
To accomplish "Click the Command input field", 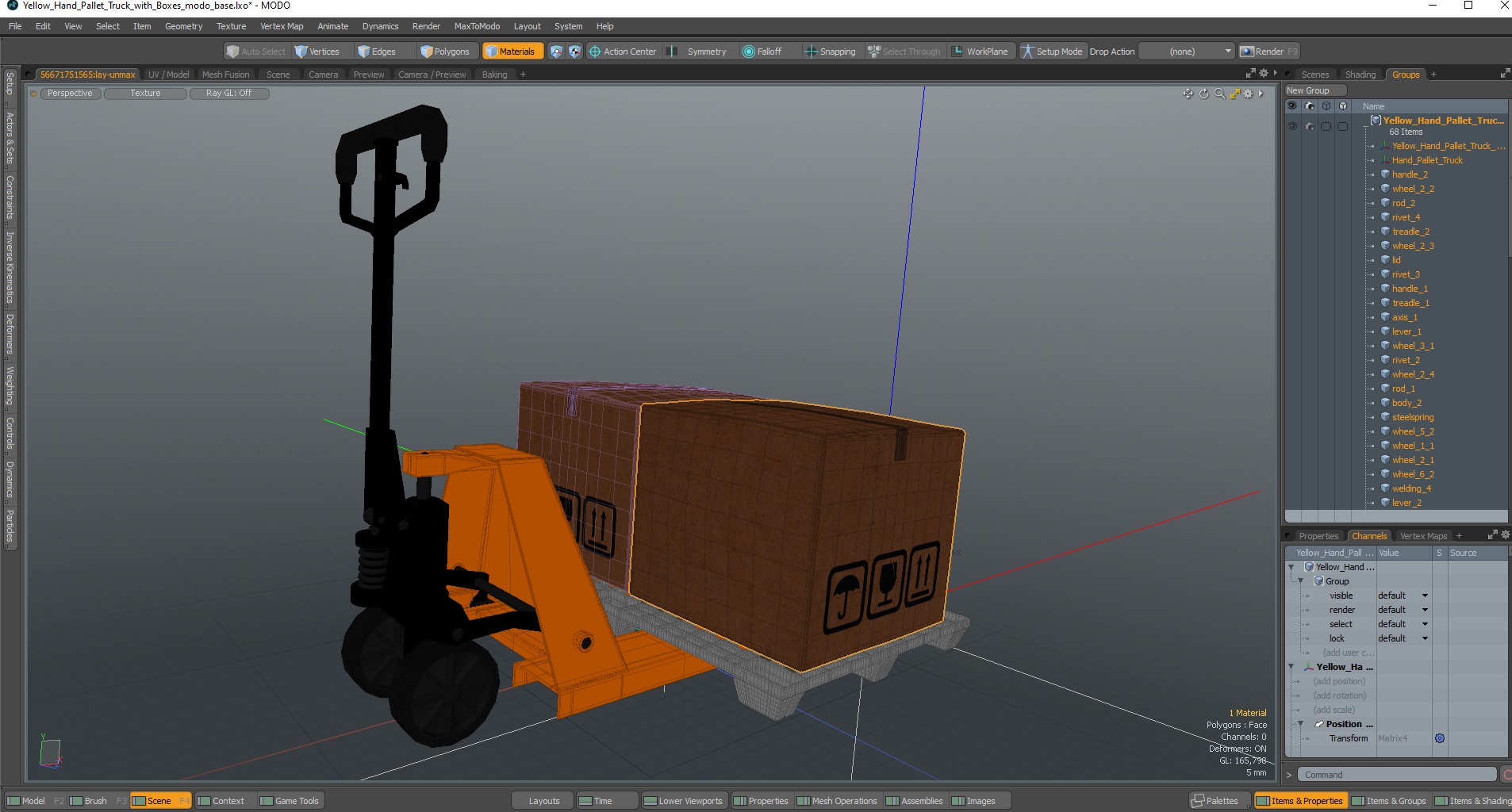I will (x=1396, y=775).
